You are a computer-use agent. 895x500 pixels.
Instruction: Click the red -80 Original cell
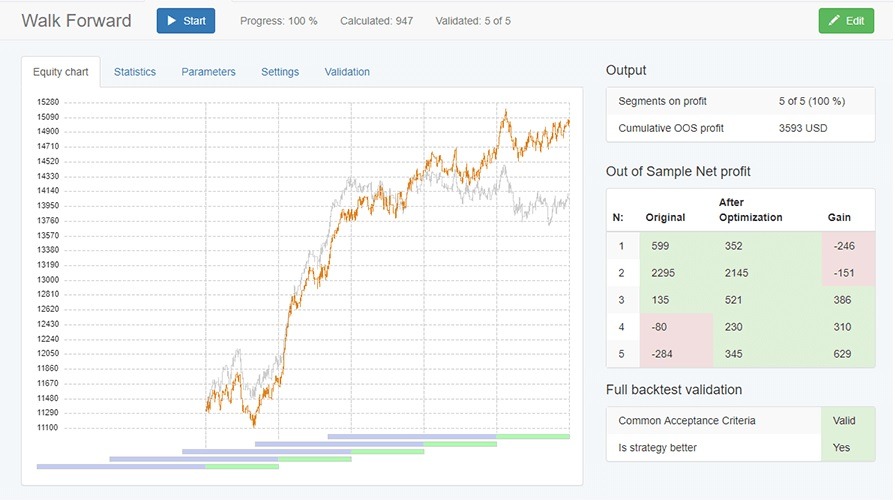675,326
